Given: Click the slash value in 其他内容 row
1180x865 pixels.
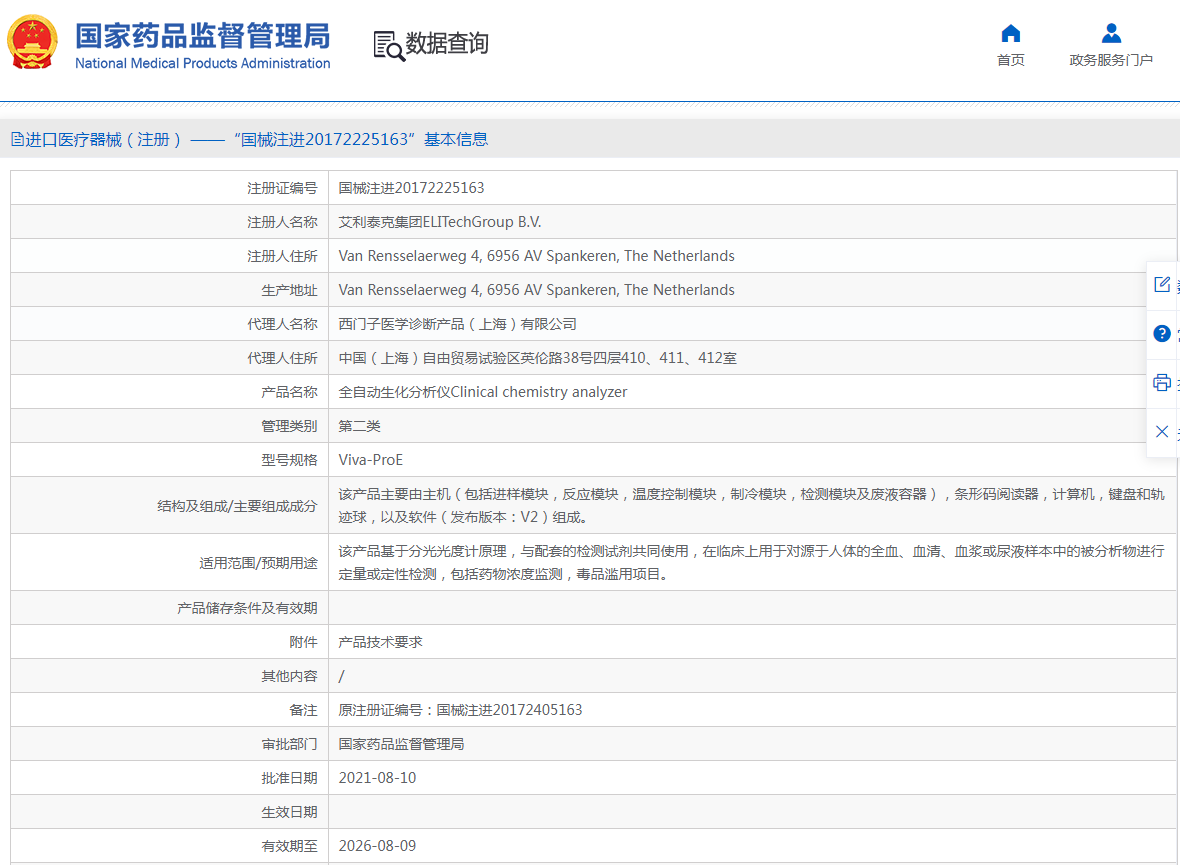Looking at the screenshot, I should (342, 676).
